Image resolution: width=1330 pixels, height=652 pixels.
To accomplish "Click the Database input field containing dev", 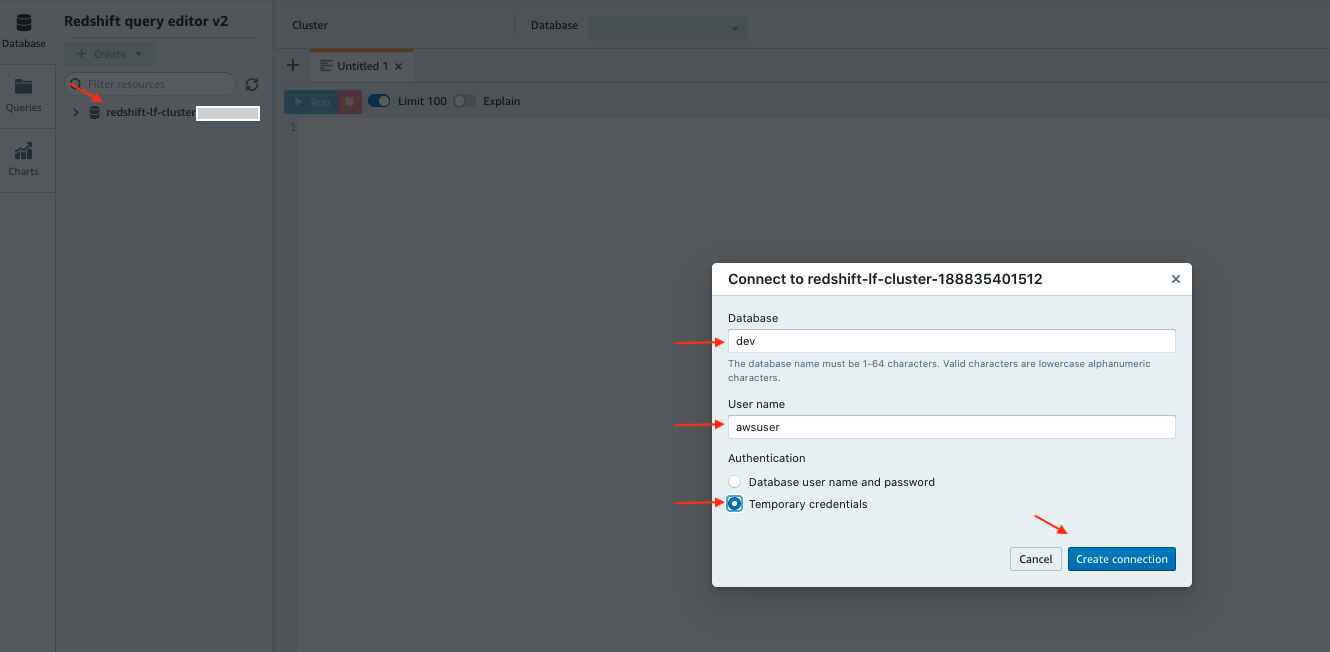I will 952,341.
